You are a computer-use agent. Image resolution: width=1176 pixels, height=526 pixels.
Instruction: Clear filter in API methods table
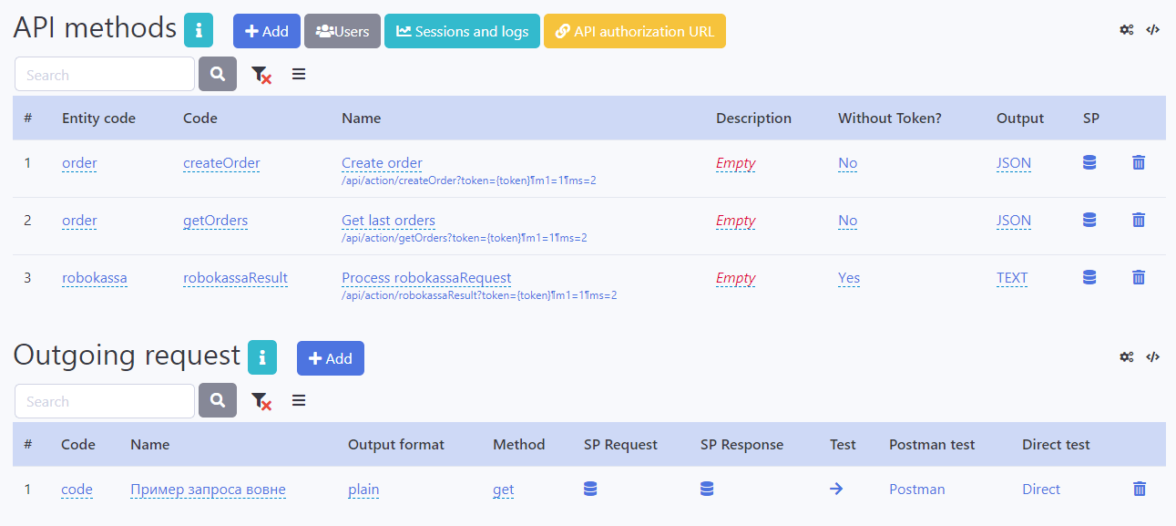pos(261,75)
